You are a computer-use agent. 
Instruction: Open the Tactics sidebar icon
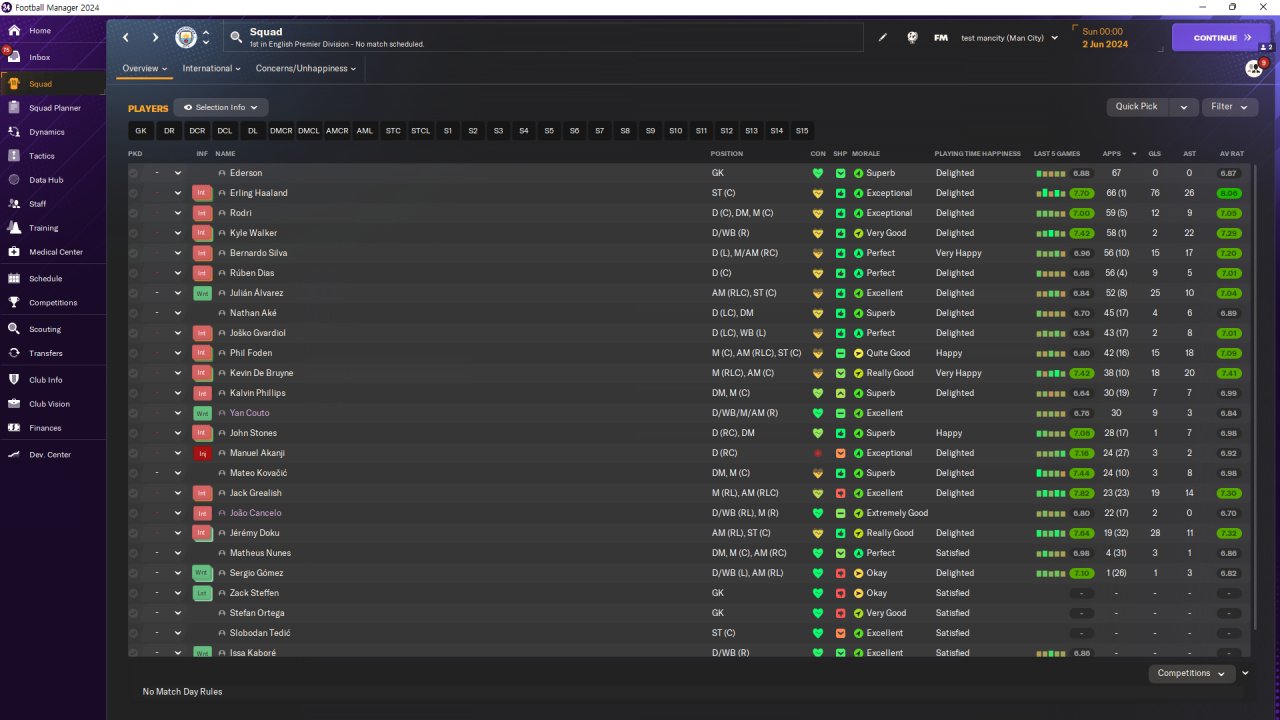[14, 156]
